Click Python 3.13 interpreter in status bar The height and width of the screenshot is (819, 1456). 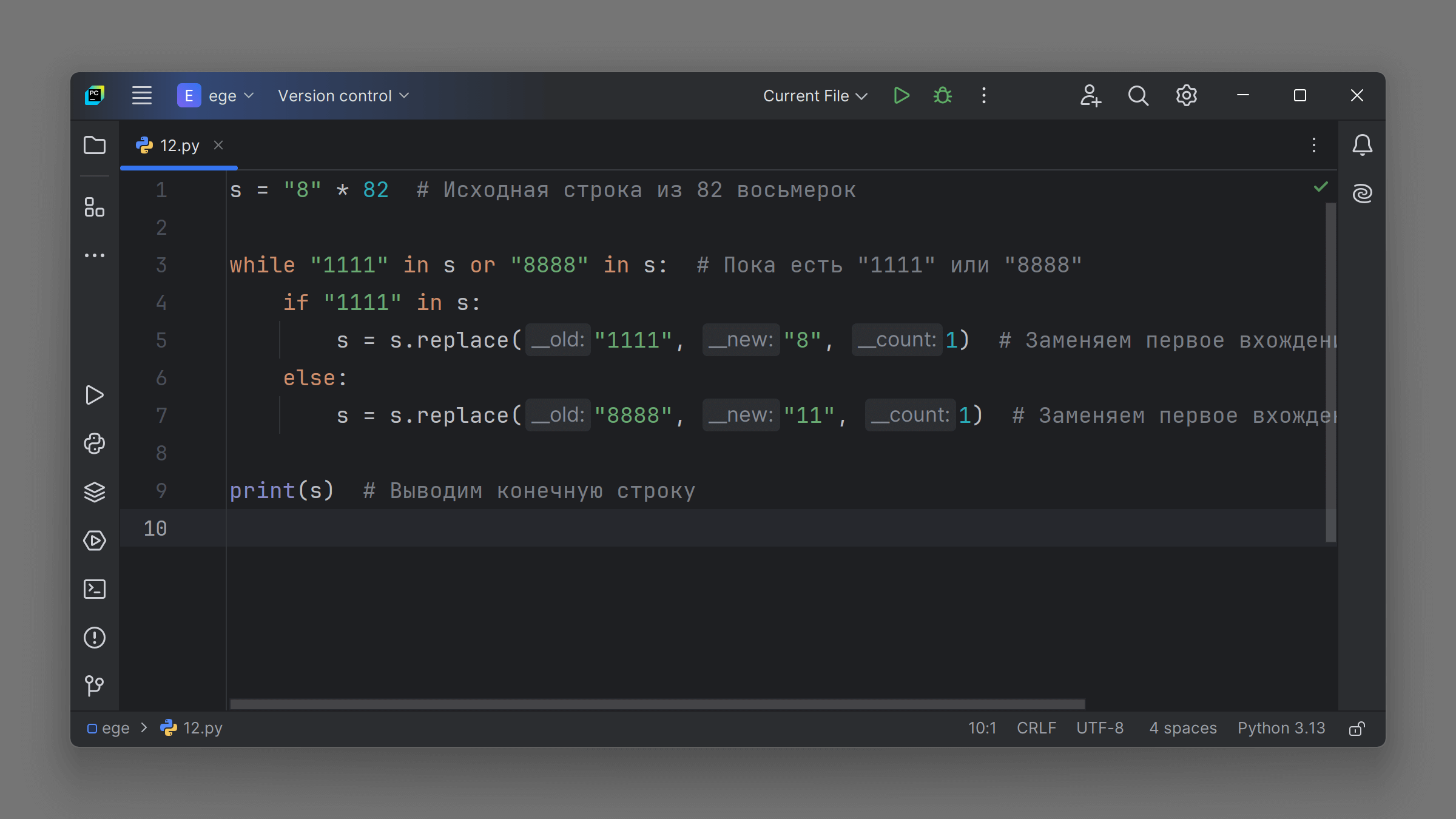[1281, 728]
